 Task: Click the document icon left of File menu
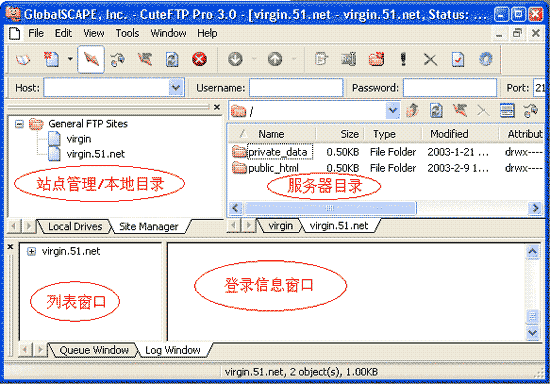15,33
